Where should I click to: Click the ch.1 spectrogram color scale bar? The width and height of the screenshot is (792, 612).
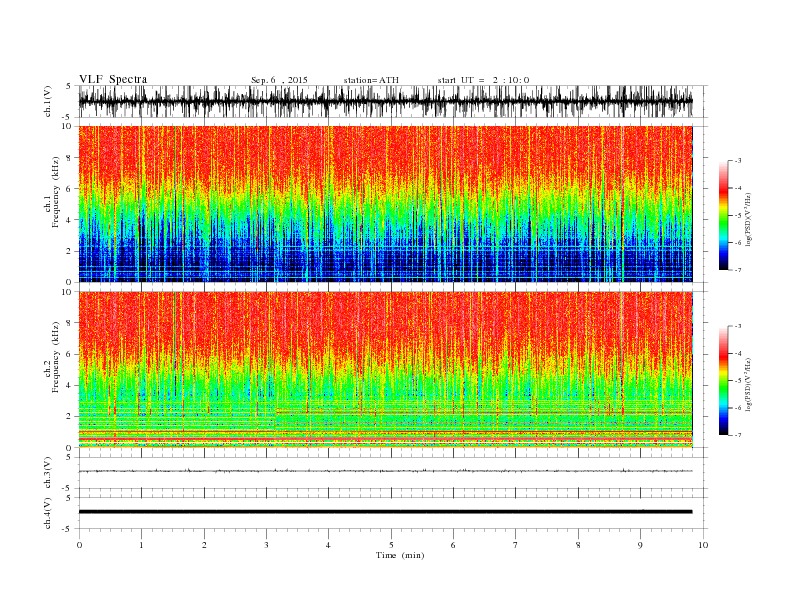click(723, 215)
